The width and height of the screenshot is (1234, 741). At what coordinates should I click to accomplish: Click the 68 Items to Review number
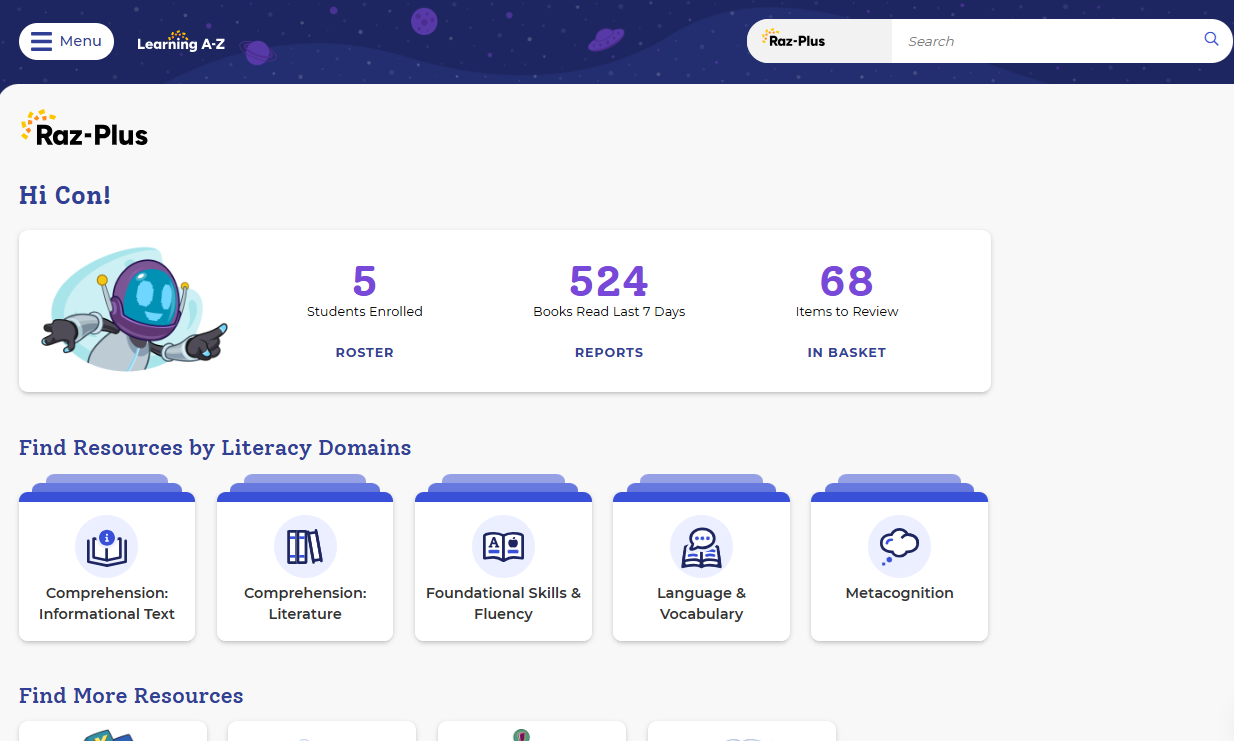[846, 282]
